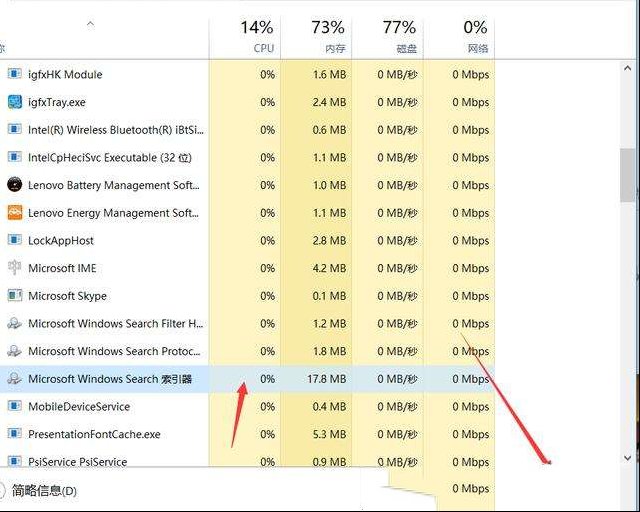Click the 0.4 MB memory value

[329, 407]
